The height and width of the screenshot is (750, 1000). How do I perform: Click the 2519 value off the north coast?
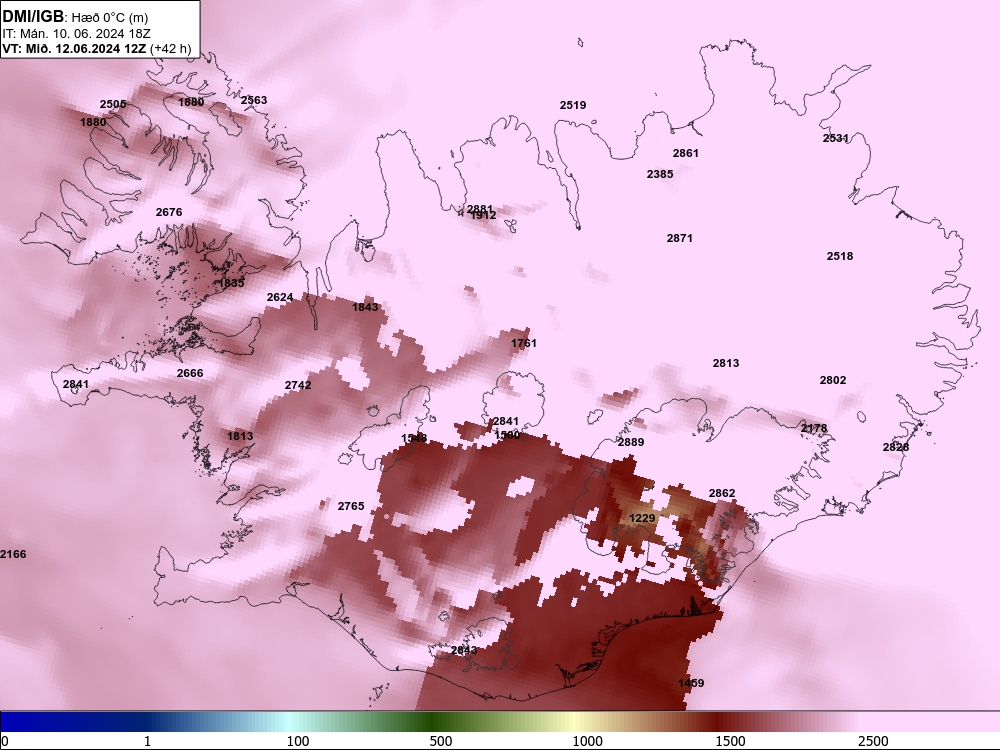click(573, 105)
